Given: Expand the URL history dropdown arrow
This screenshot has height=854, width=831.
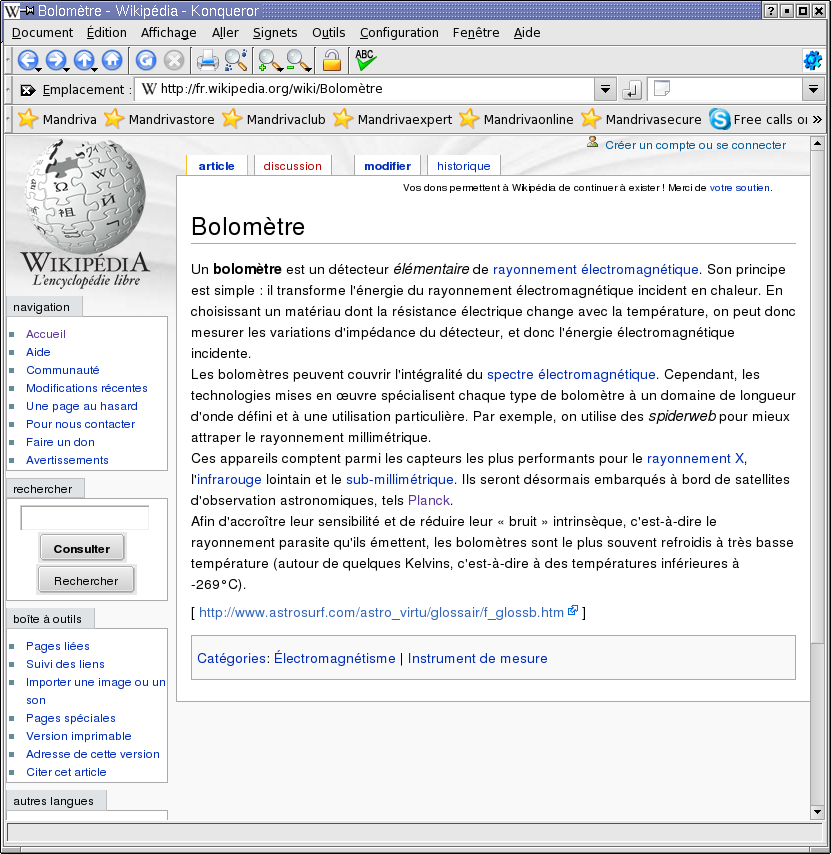Looking at the screenshot, I should pos(605,90).
